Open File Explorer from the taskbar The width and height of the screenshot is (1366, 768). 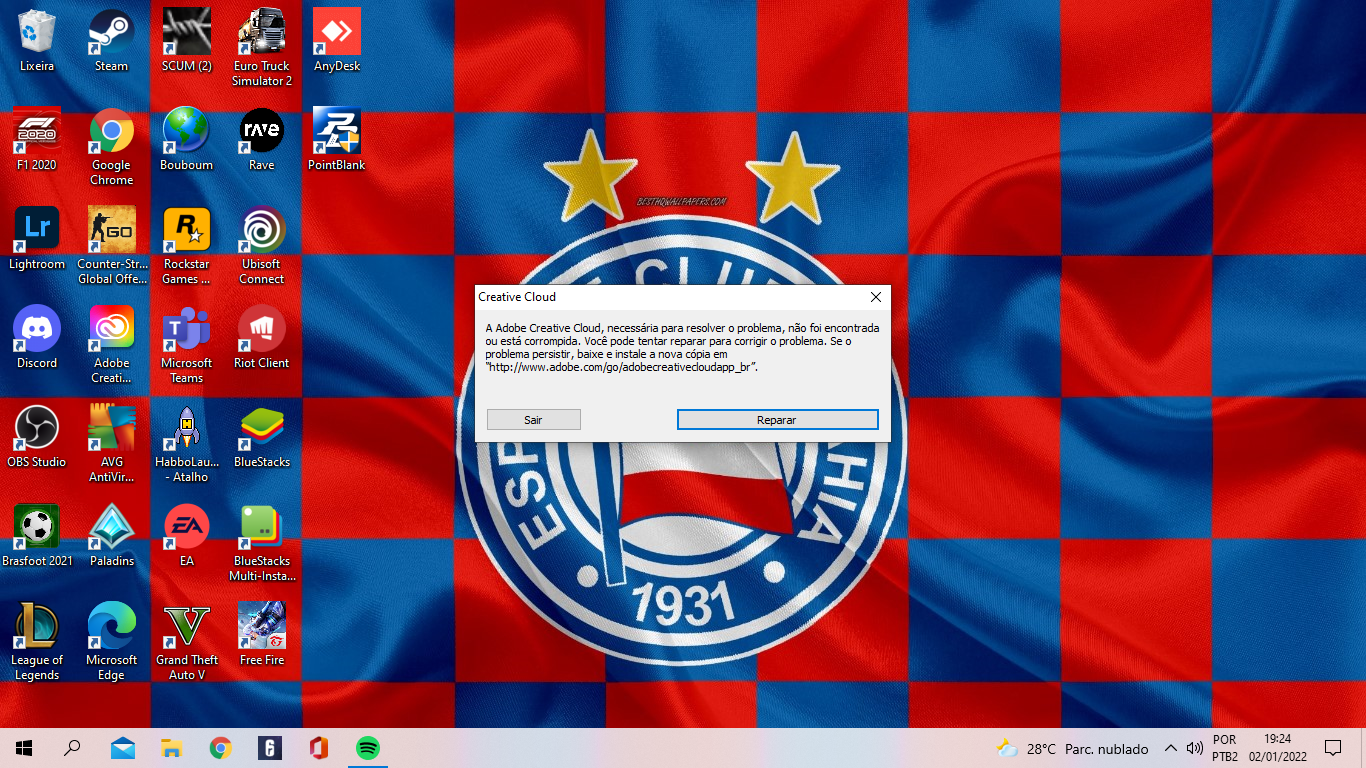[172, 748]
